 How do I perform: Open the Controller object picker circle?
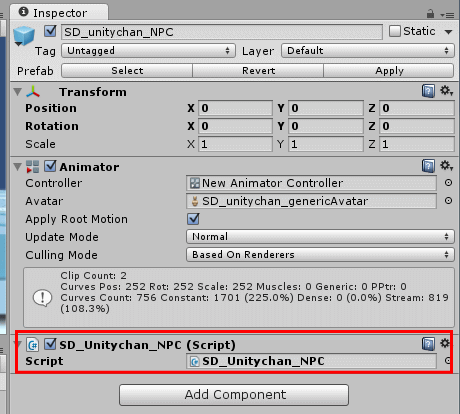click(x=448, y=183)
